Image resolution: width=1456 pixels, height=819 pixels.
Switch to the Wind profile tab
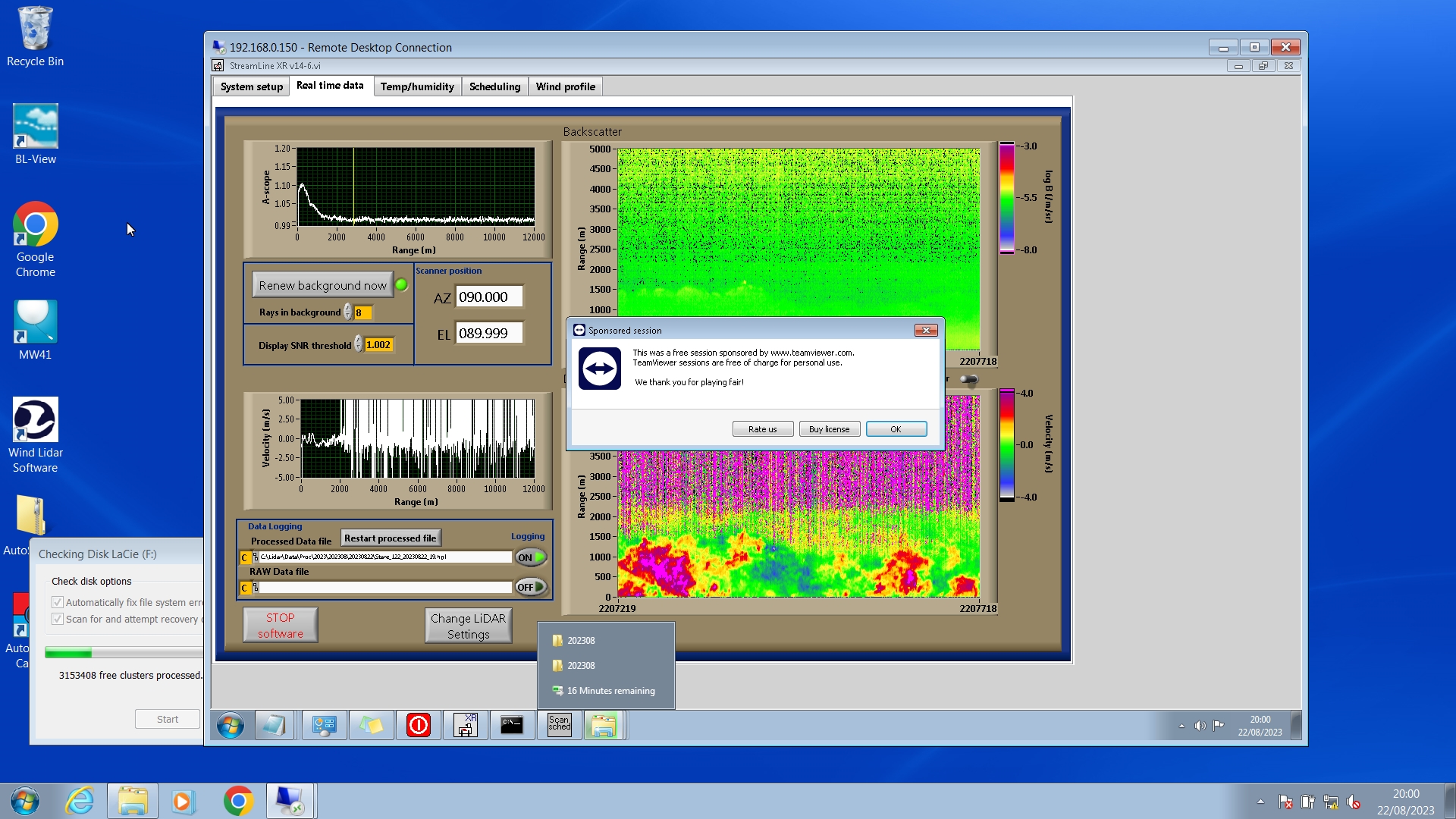click(565, 86)
